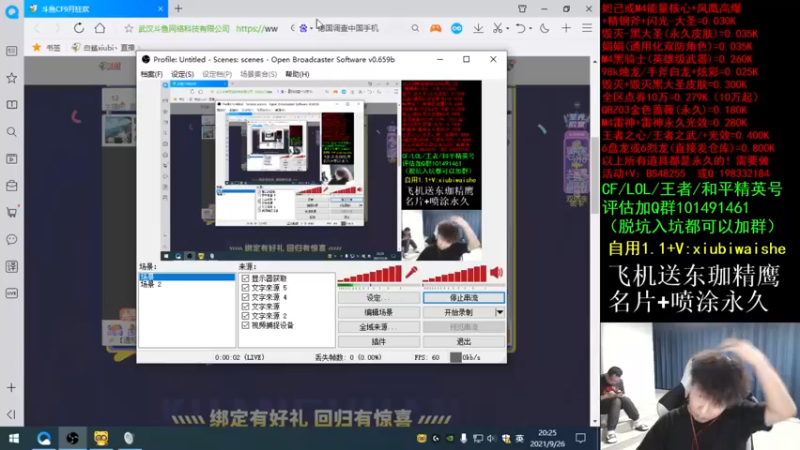Toggle night mode moon icon
Screen dimensions: 800x450
(x=544, y=29)
